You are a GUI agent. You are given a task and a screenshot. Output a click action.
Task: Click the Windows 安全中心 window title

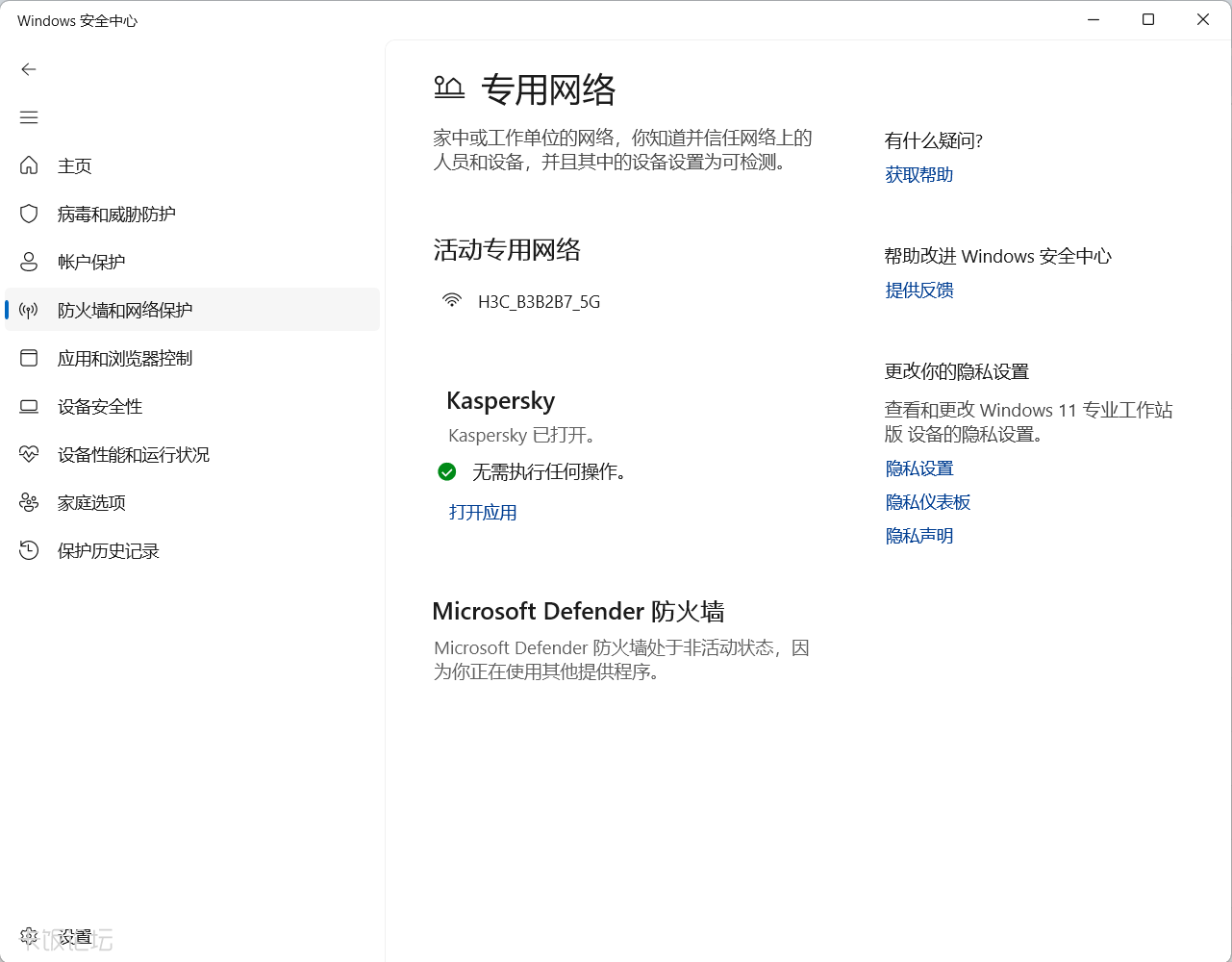(x=78, y=20)
